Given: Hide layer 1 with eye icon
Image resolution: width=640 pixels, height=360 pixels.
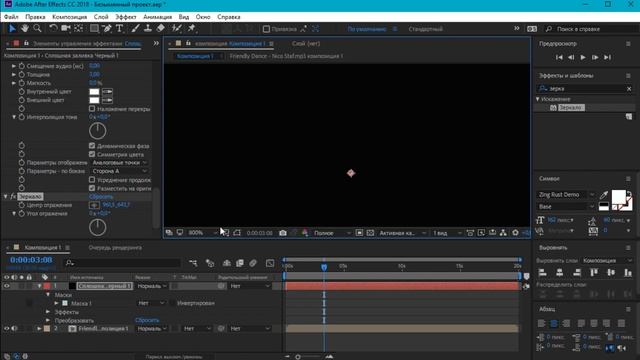Looking at the screenshot, I should coord(7,286).
